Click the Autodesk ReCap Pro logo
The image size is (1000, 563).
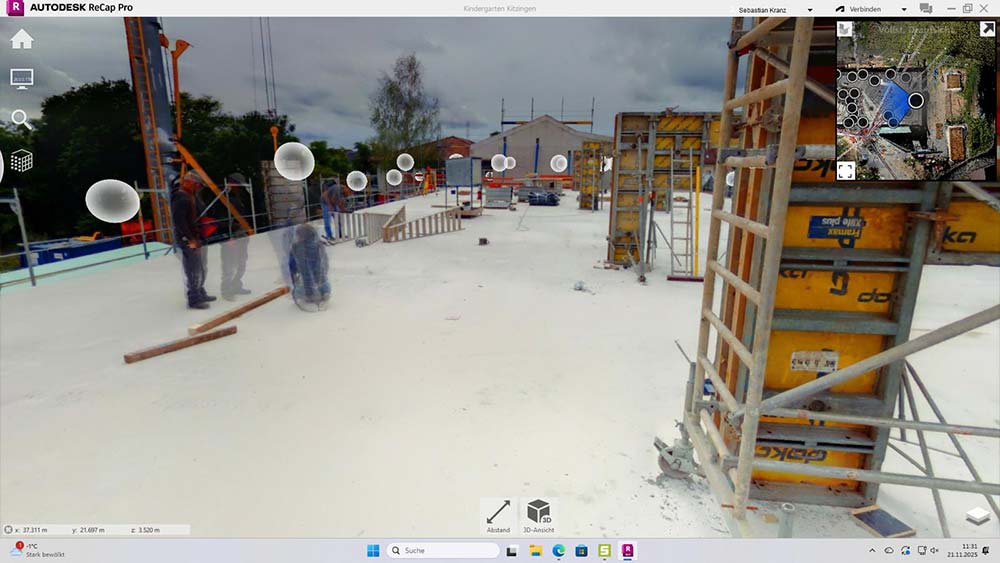(x=14, y=8)
